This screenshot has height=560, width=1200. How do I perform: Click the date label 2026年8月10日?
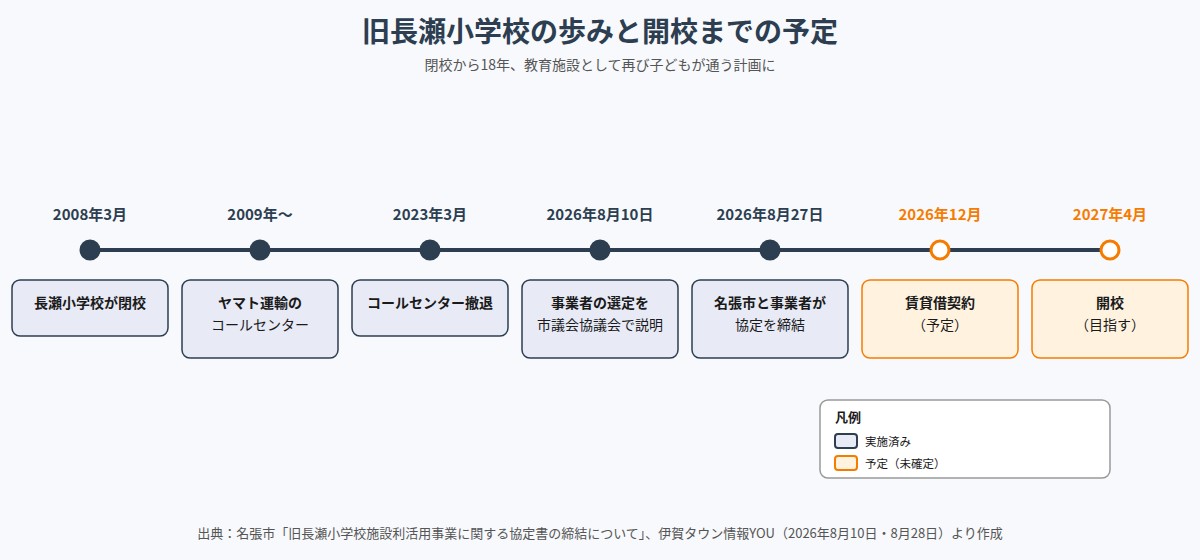[x=600, y=215]
